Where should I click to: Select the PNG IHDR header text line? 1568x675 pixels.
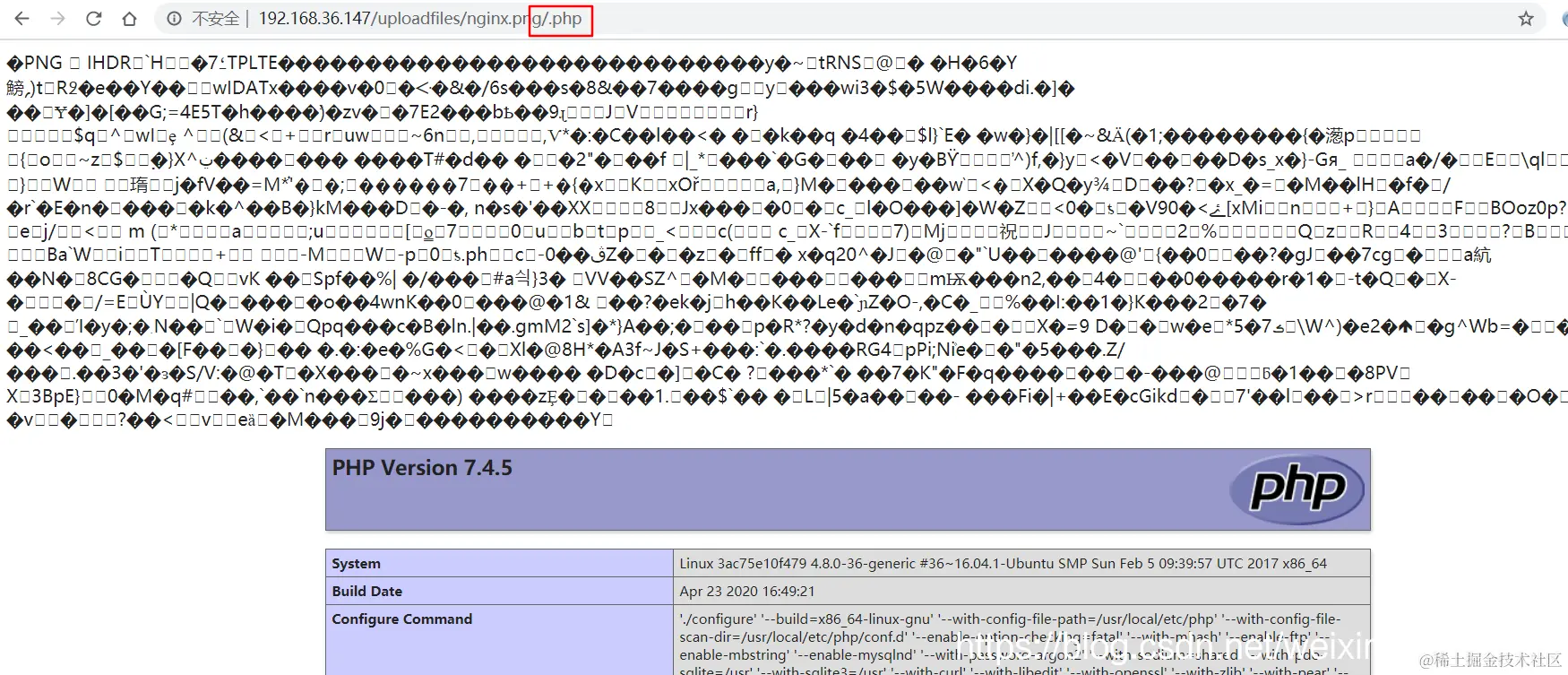pyautogui.click(x=512, y=63)
